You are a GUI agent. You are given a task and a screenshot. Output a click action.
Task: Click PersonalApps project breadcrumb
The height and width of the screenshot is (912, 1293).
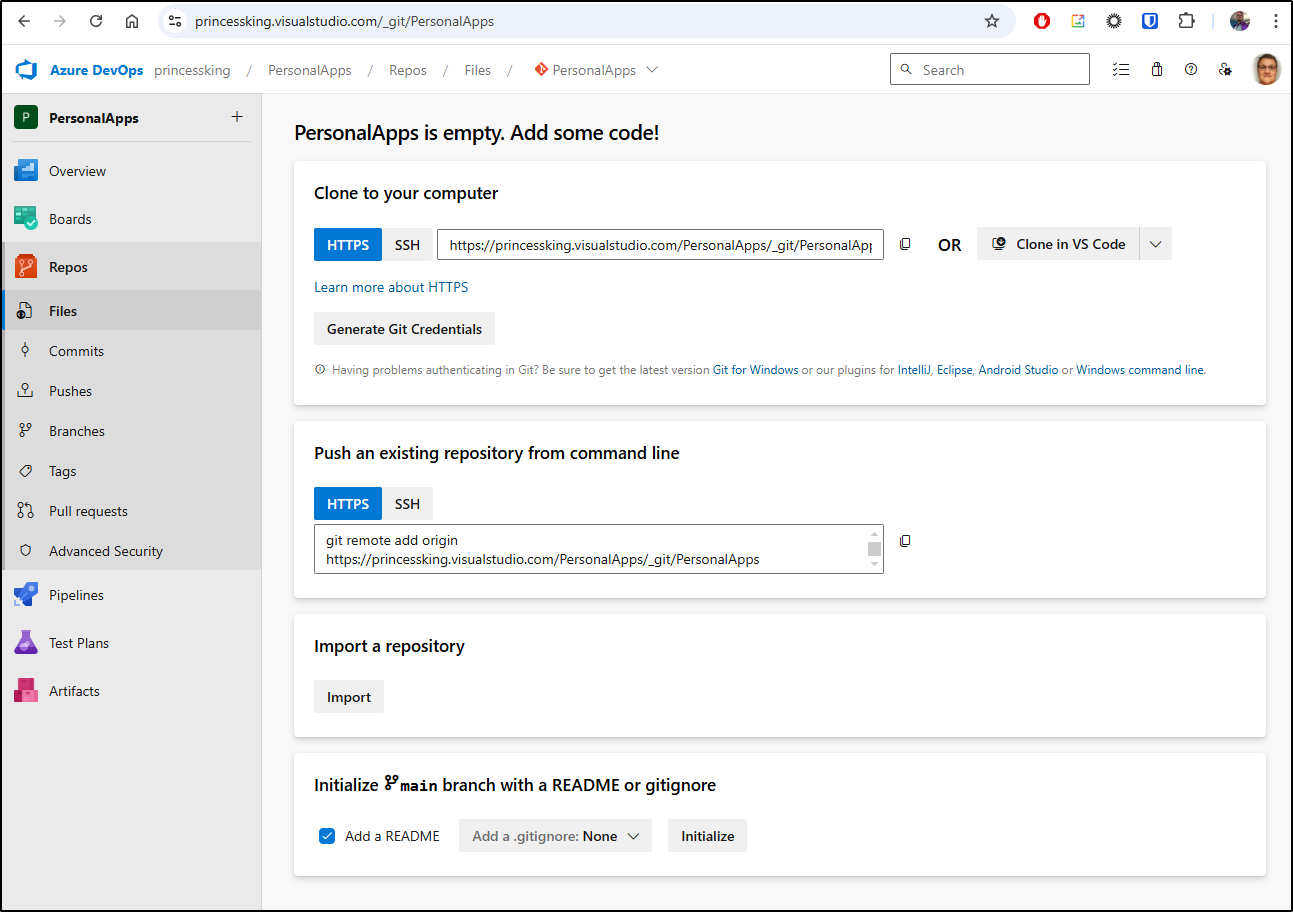(310, 70)
